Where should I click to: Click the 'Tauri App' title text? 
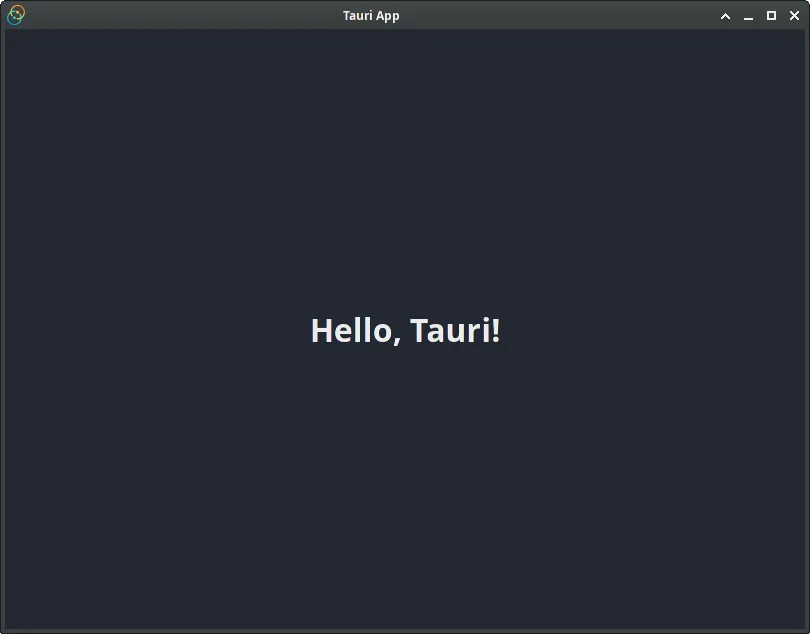[371, 15]
